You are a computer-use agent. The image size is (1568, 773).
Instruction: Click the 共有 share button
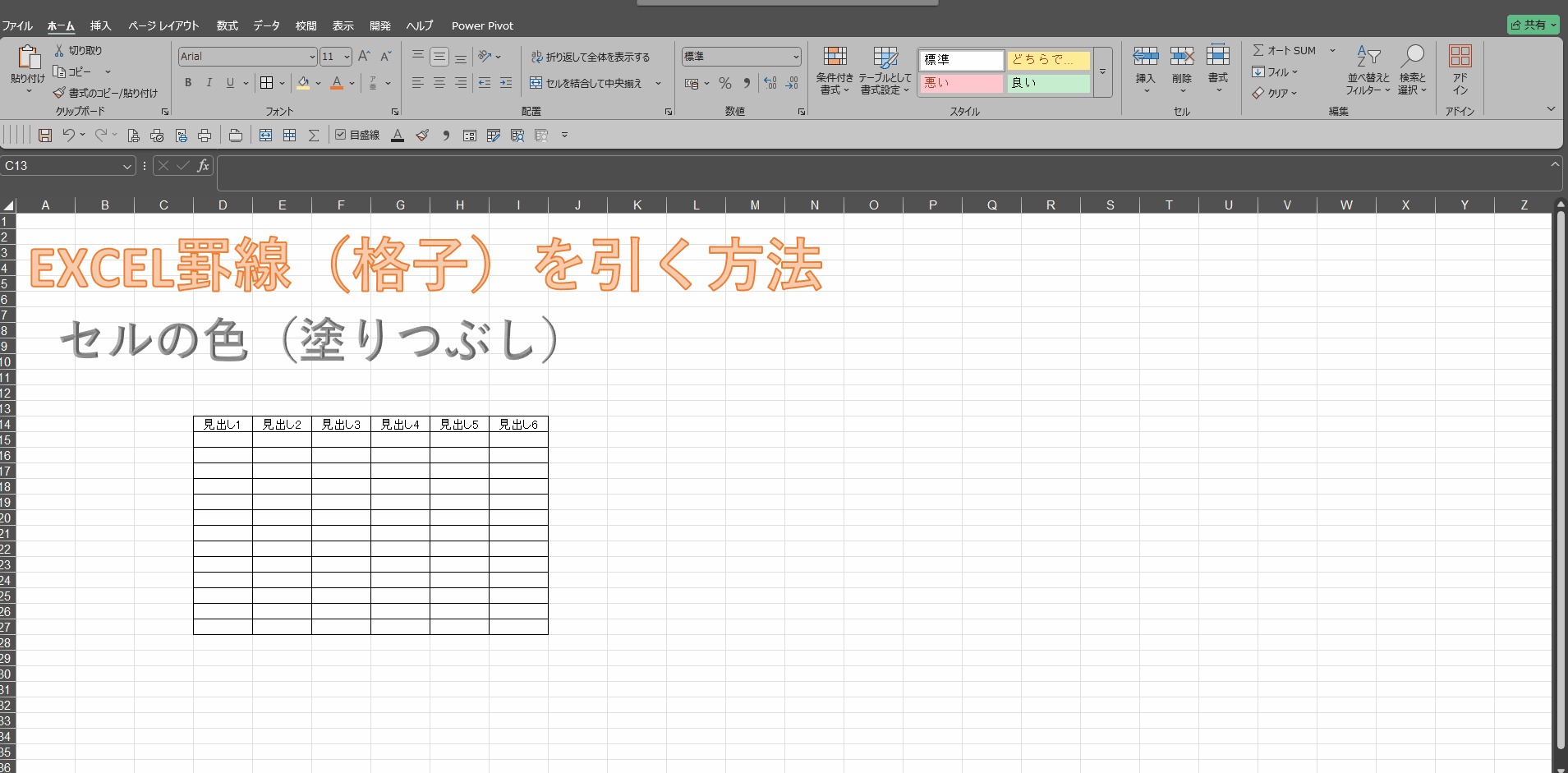(1532, 25)
